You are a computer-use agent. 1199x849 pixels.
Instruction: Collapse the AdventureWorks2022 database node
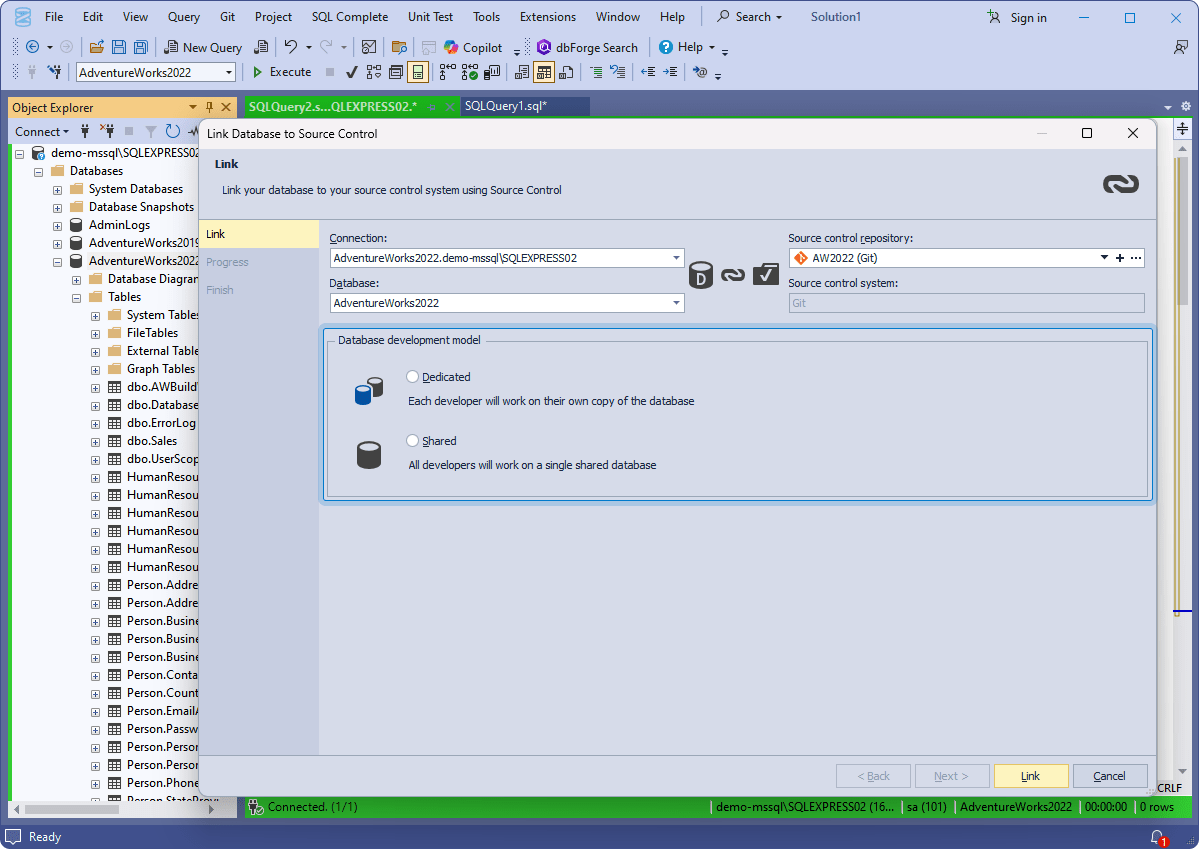[x=59, y=260]
